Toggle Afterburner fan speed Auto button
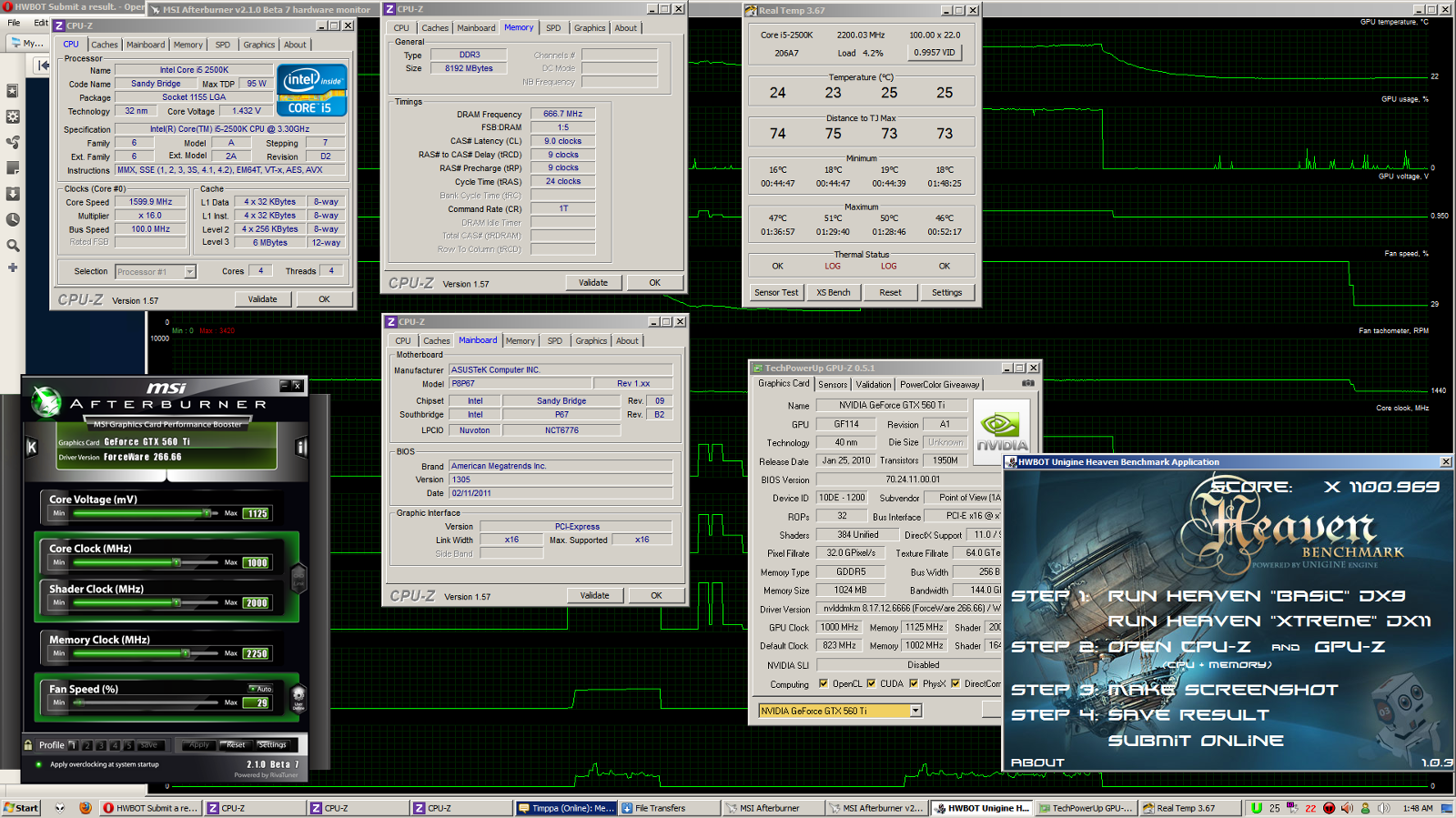 coord(261,689)
